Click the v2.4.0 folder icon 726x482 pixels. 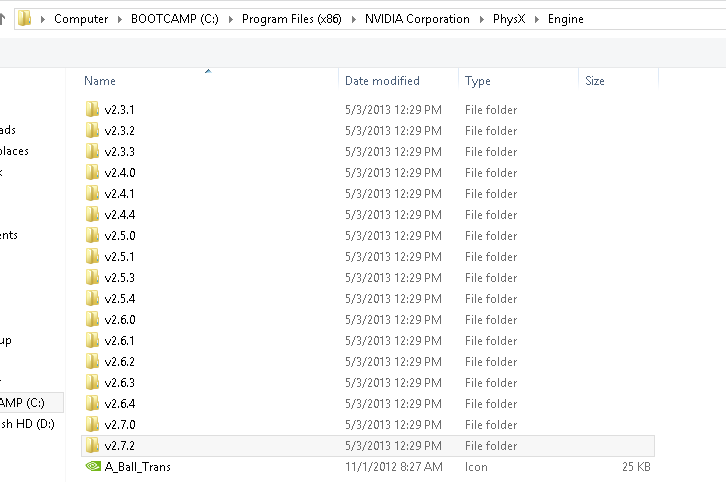pos(92,172)
